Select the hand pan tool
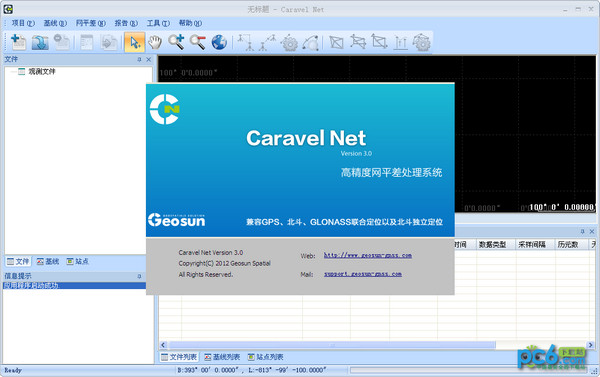The image size is (600, 377). click(155, 42)
